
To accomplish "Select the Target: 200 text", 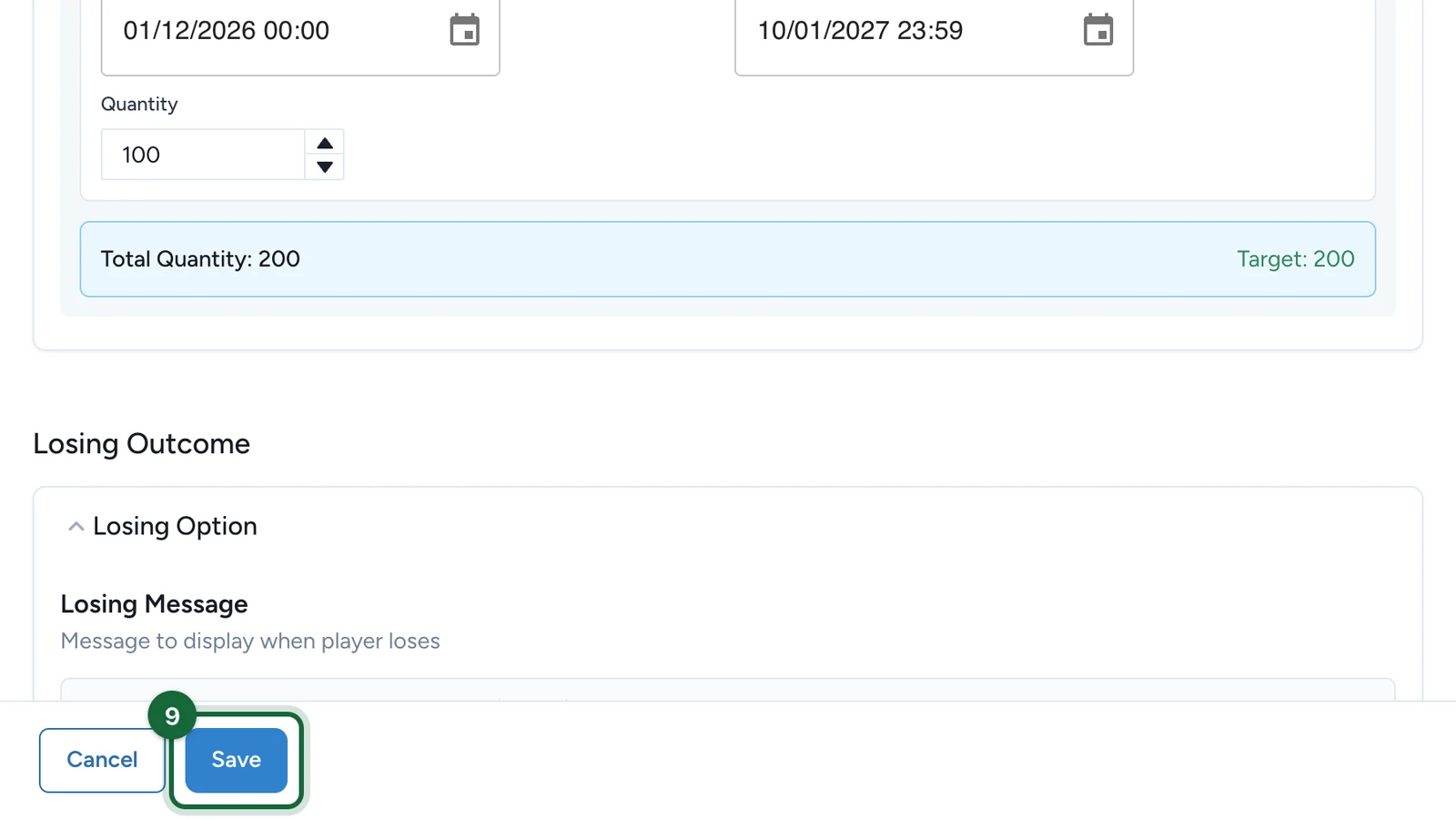I will 1296,259.
